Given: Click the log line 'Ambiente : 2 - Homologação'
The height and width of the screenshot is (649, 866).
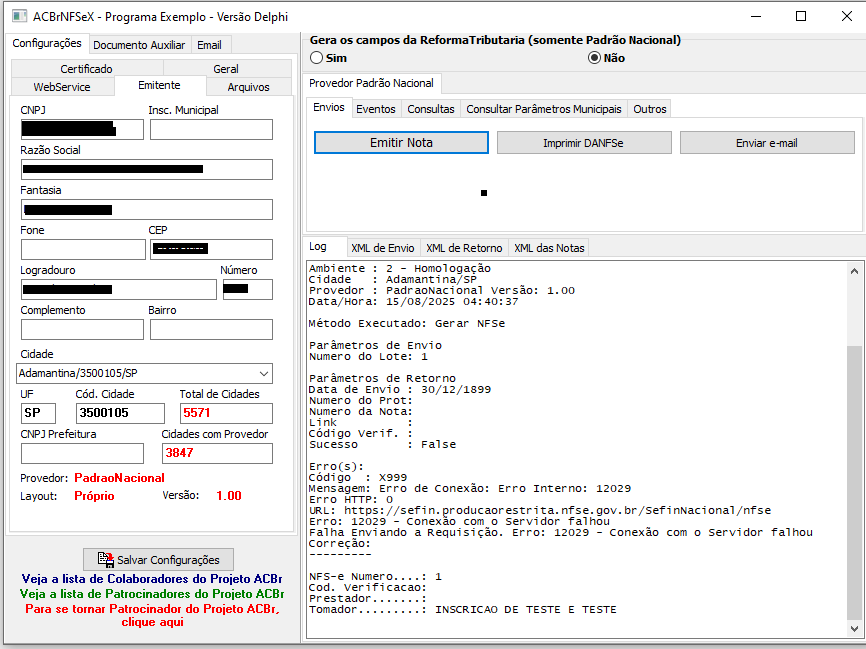Looking at the screenshot, I should pos(400,268).
